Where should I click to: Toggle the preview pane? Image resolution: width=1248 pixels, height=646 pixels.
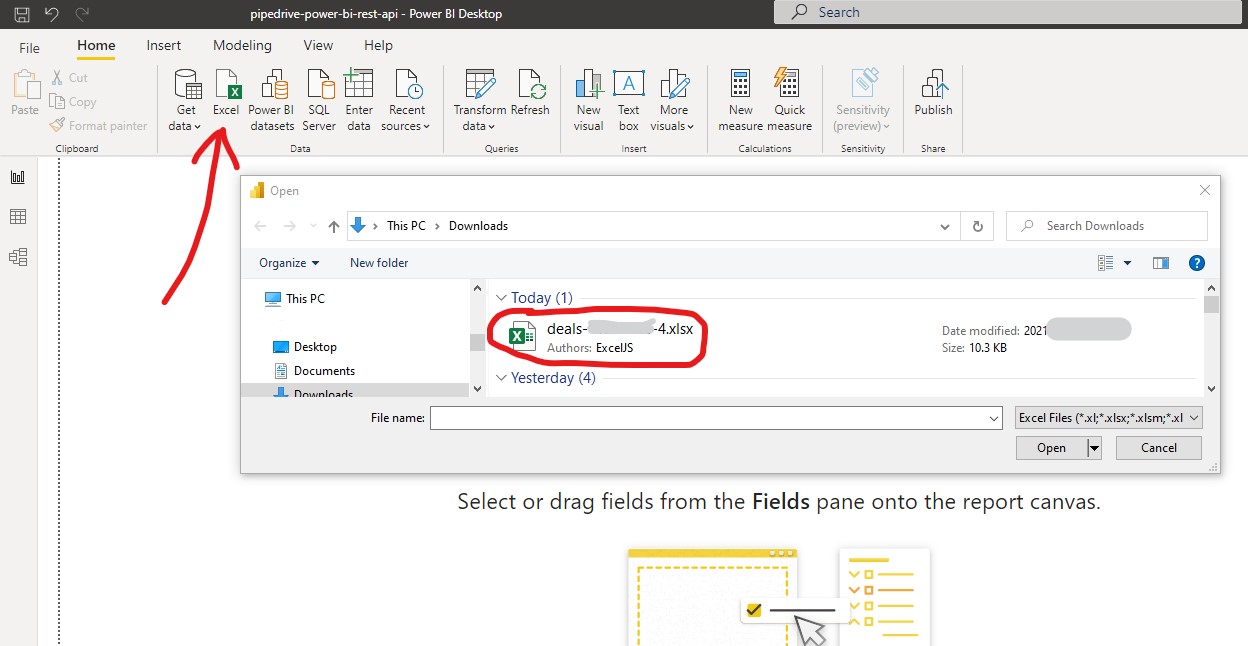tap(1161, 263)
